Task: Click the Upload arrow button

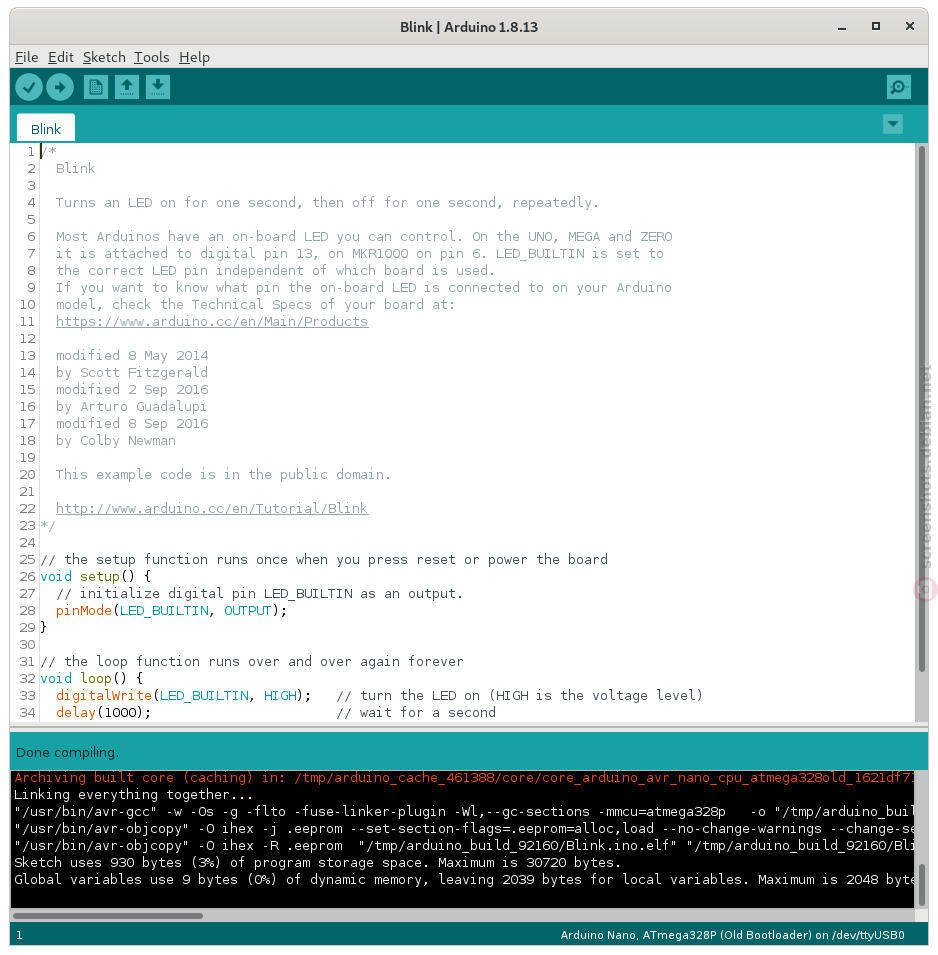Action: coord(60,87)
